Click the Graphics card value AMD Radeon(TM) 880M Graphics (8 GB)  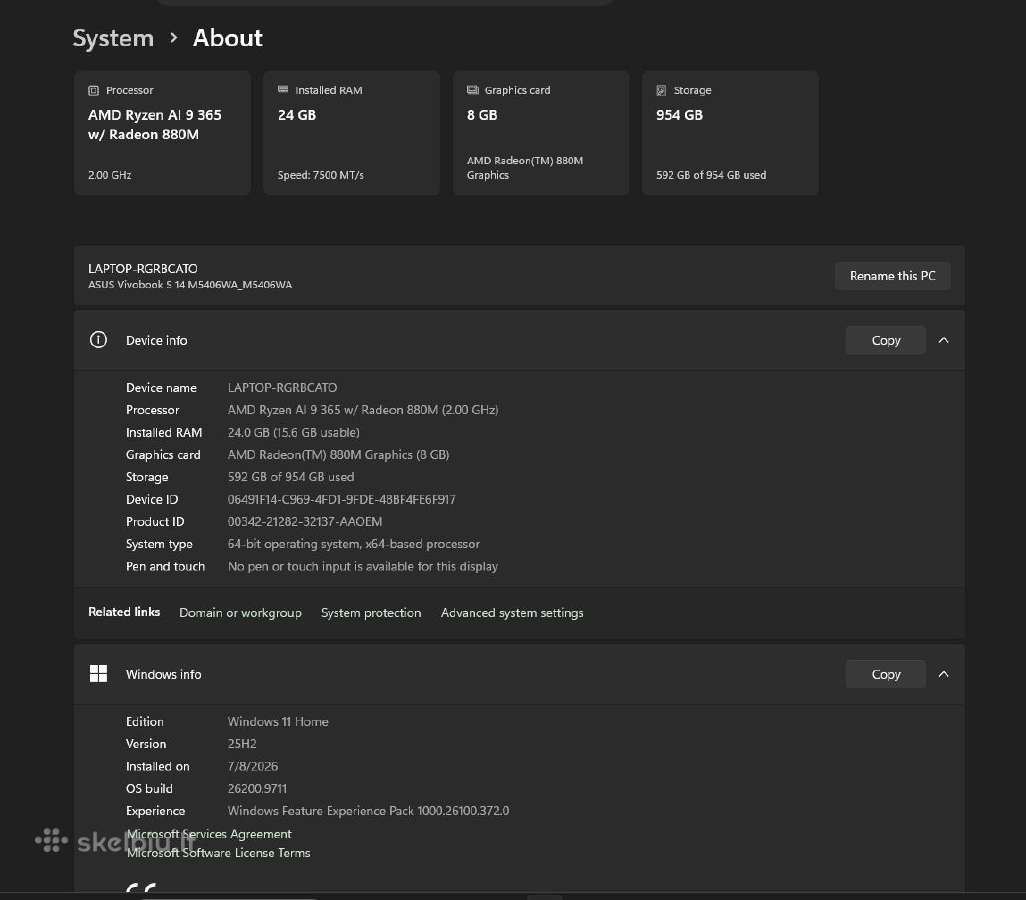[338, 455]
